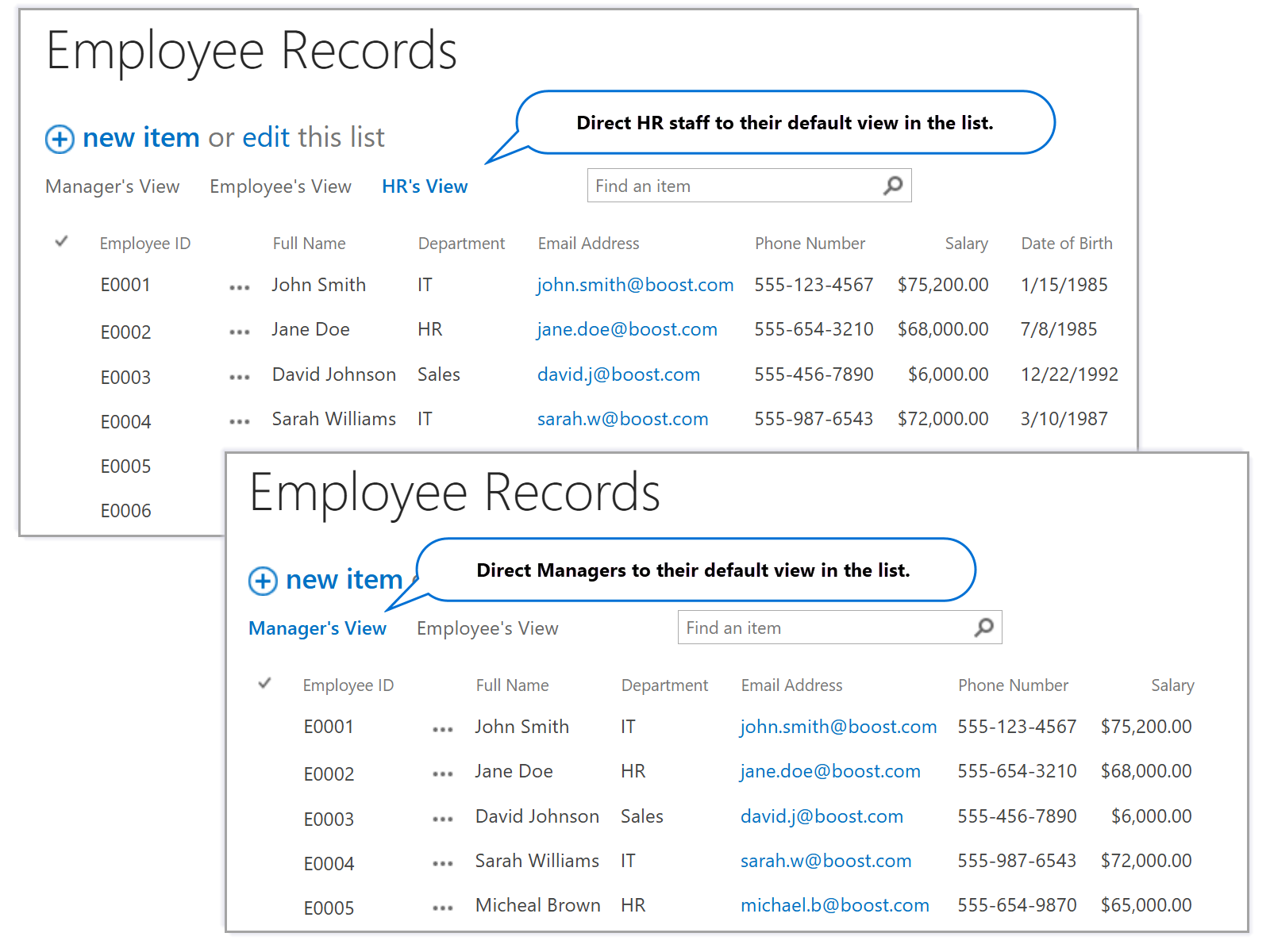Toggle the select-all checkmark in top list header
The width and height of the screenshot is (1270, 952).
click(61, 242)
